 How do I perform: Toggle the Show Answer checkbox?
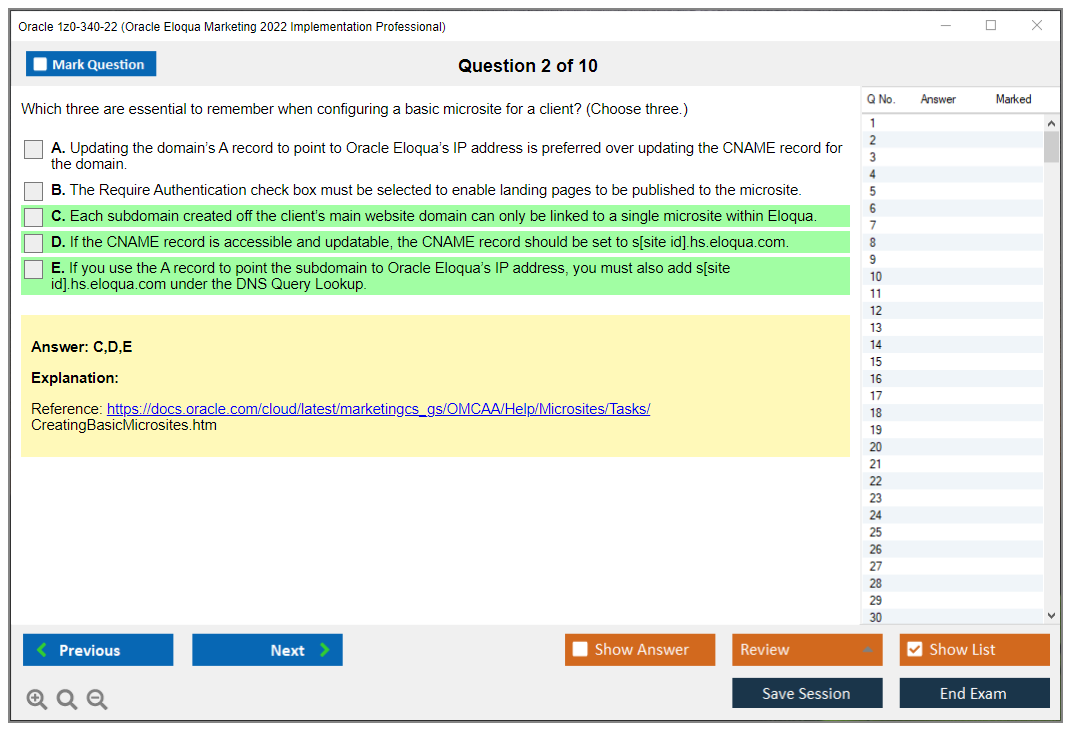pos(581,650)
